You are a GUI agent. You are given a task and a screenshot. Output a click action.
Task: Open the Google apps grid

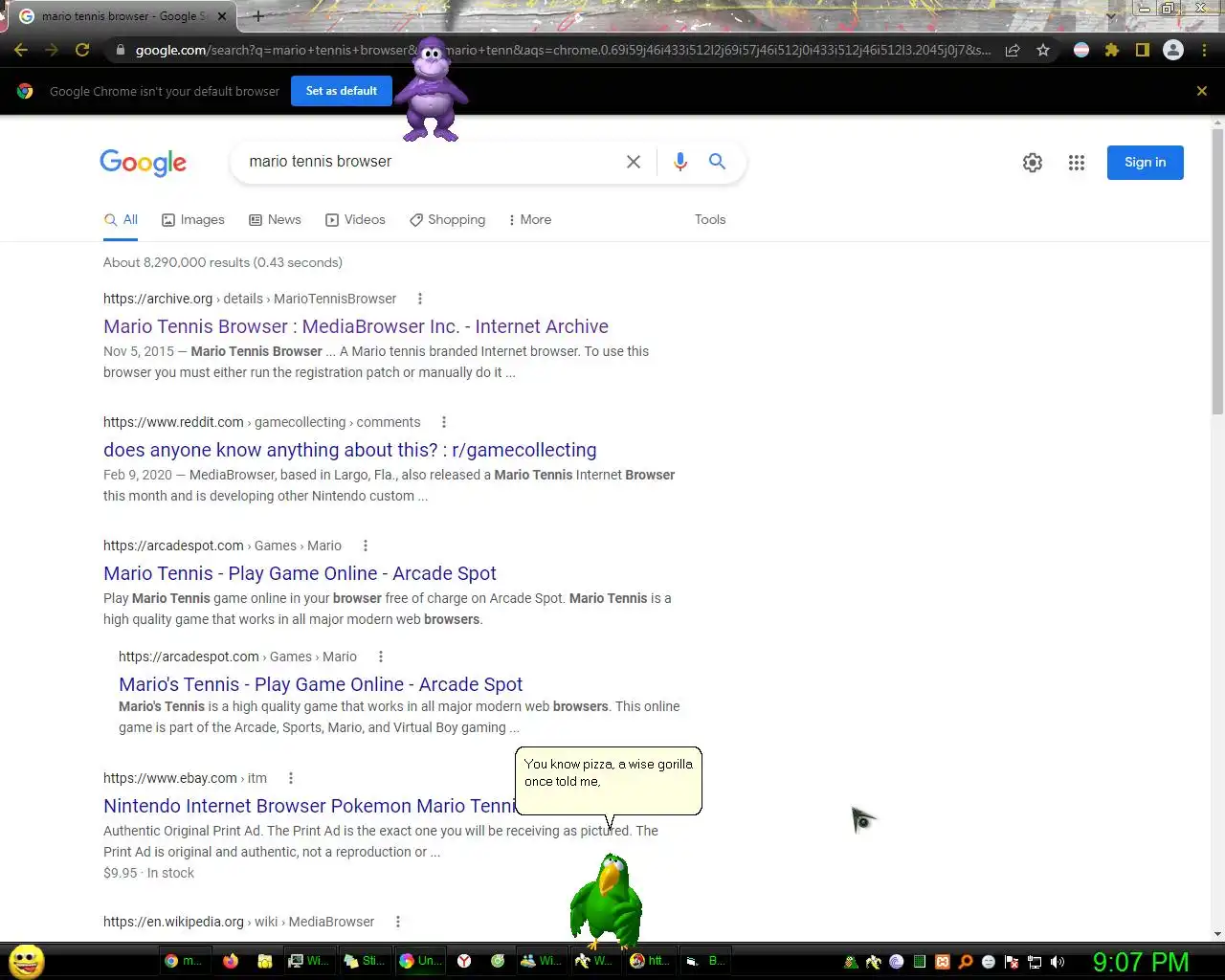[x=1077, y=163]
